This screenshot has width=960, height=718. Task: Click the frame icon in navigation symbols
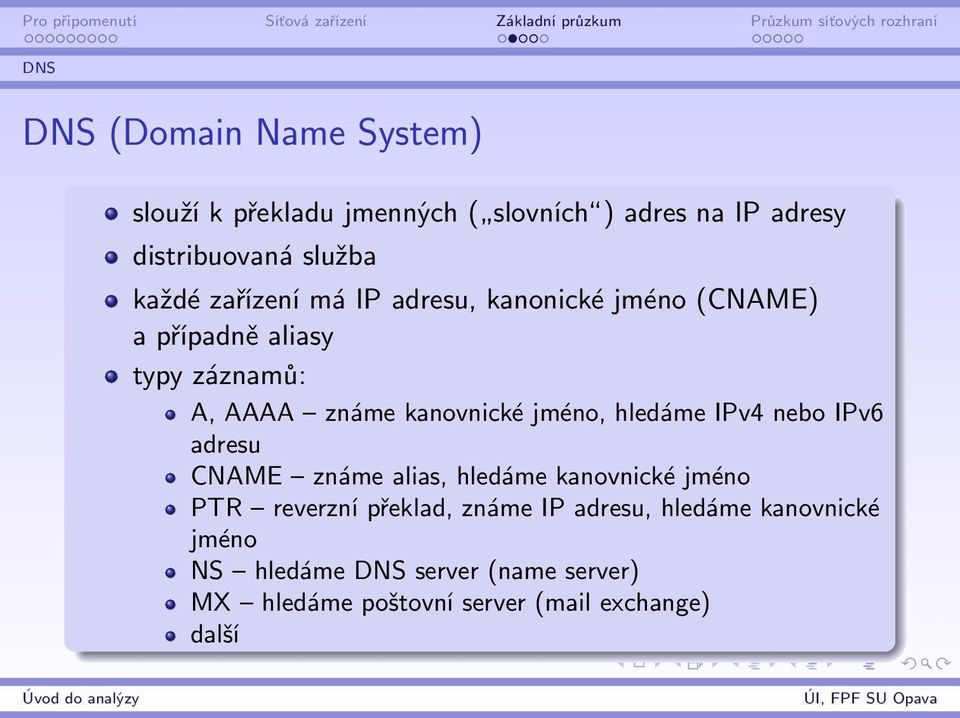pos(694,665)
